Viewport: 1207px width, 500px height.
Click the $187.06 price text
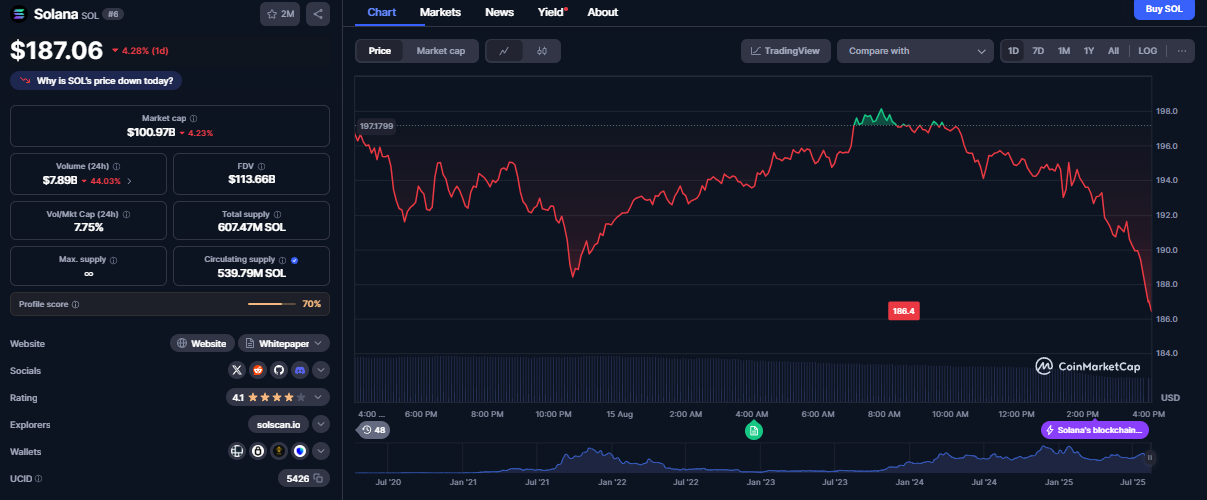[57, 50]
